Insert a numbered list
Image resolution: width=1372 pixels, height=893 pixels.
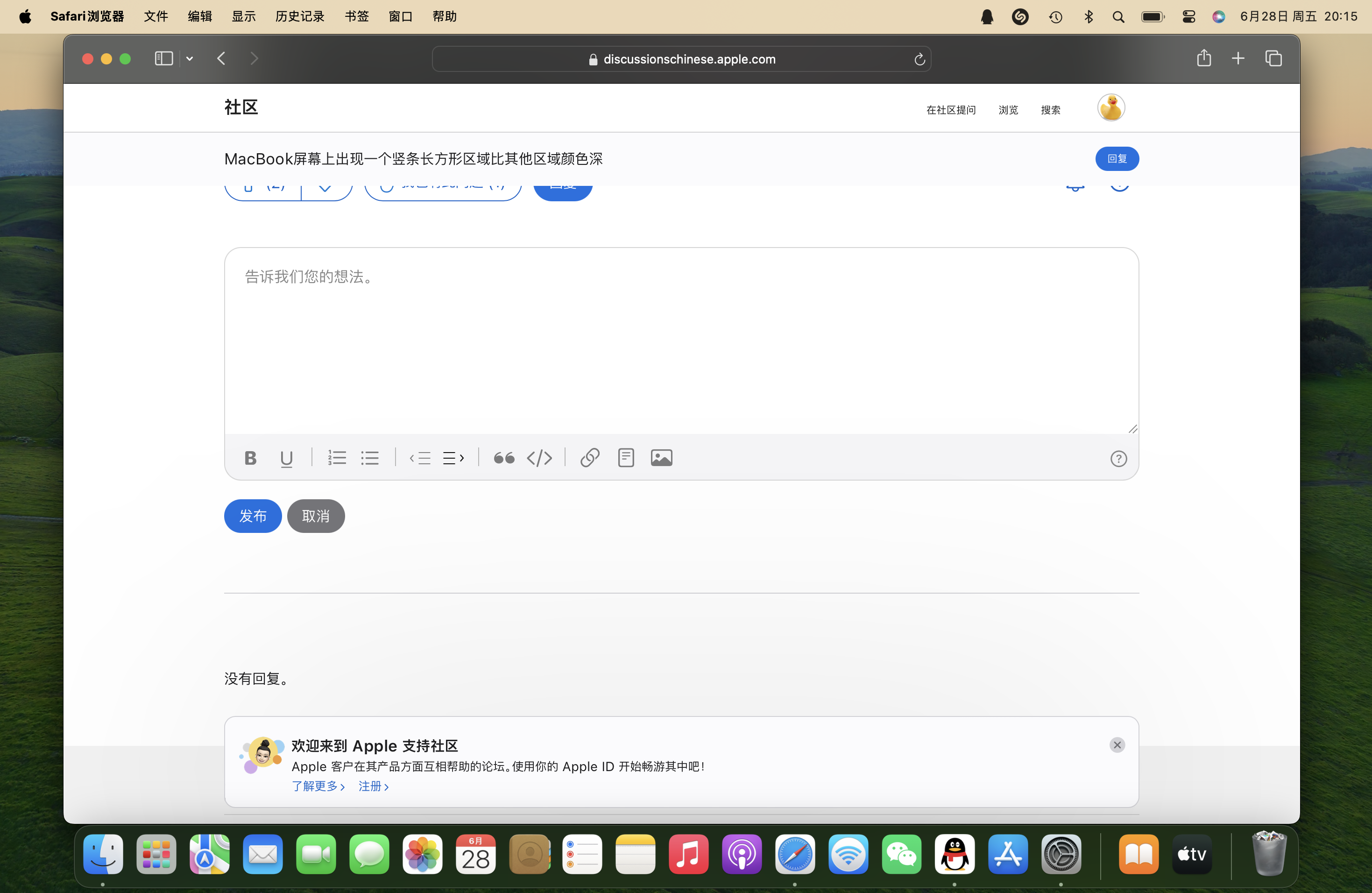pyautogui.click(x=337, y=458)
